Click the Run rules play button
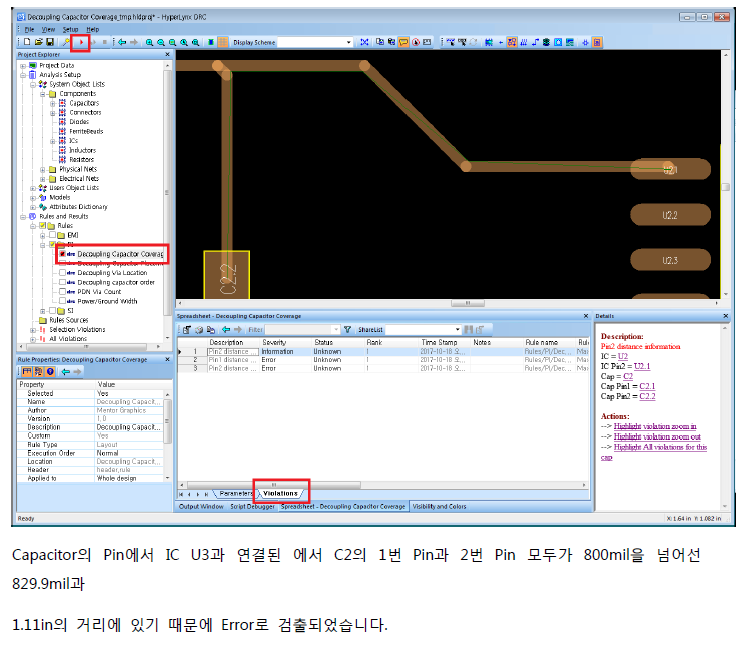This screenshot has height=651, width=742. coord(83,42)
